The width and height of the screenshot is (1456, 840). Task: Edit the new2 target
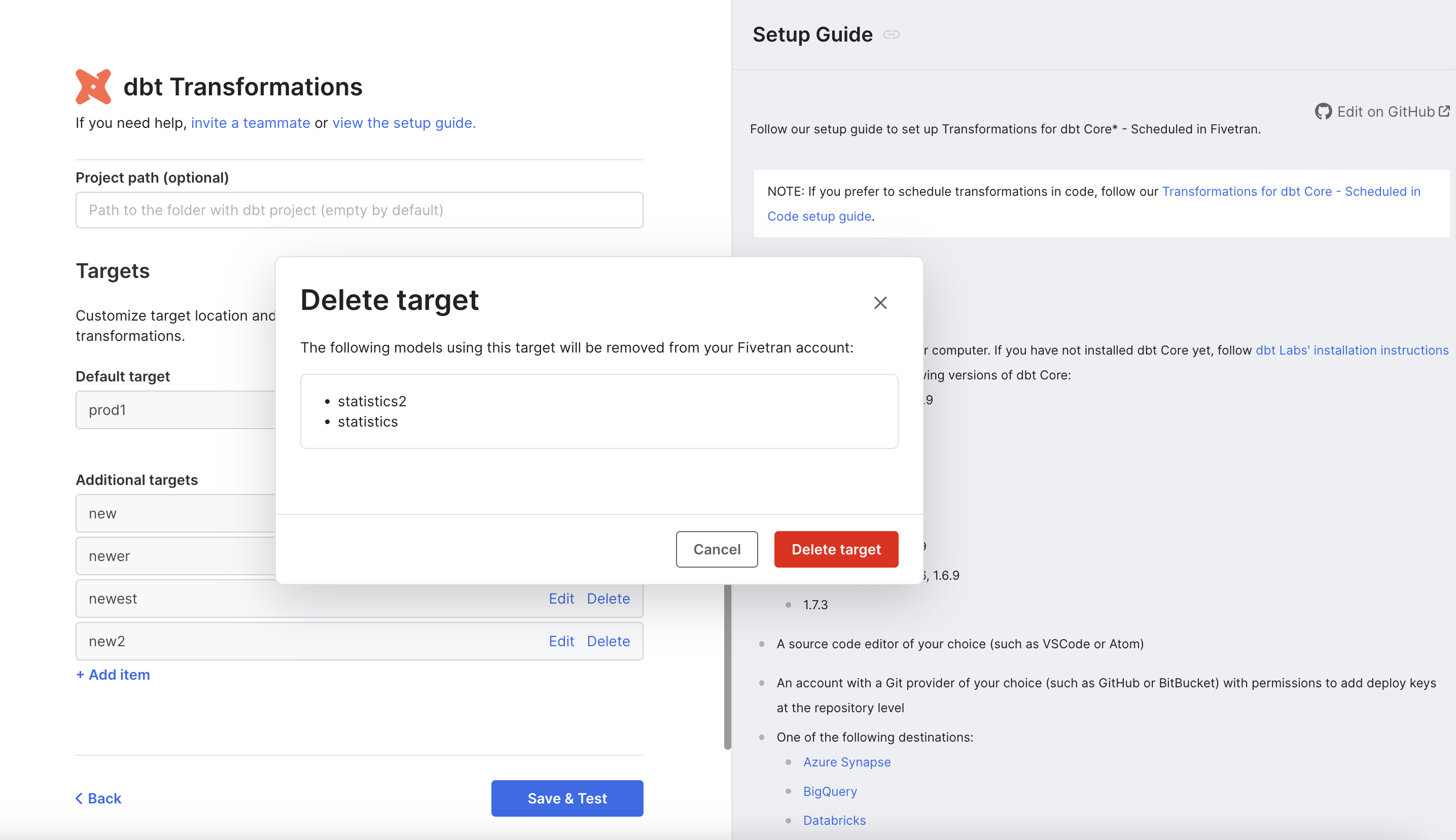click(x=561, y=641)
